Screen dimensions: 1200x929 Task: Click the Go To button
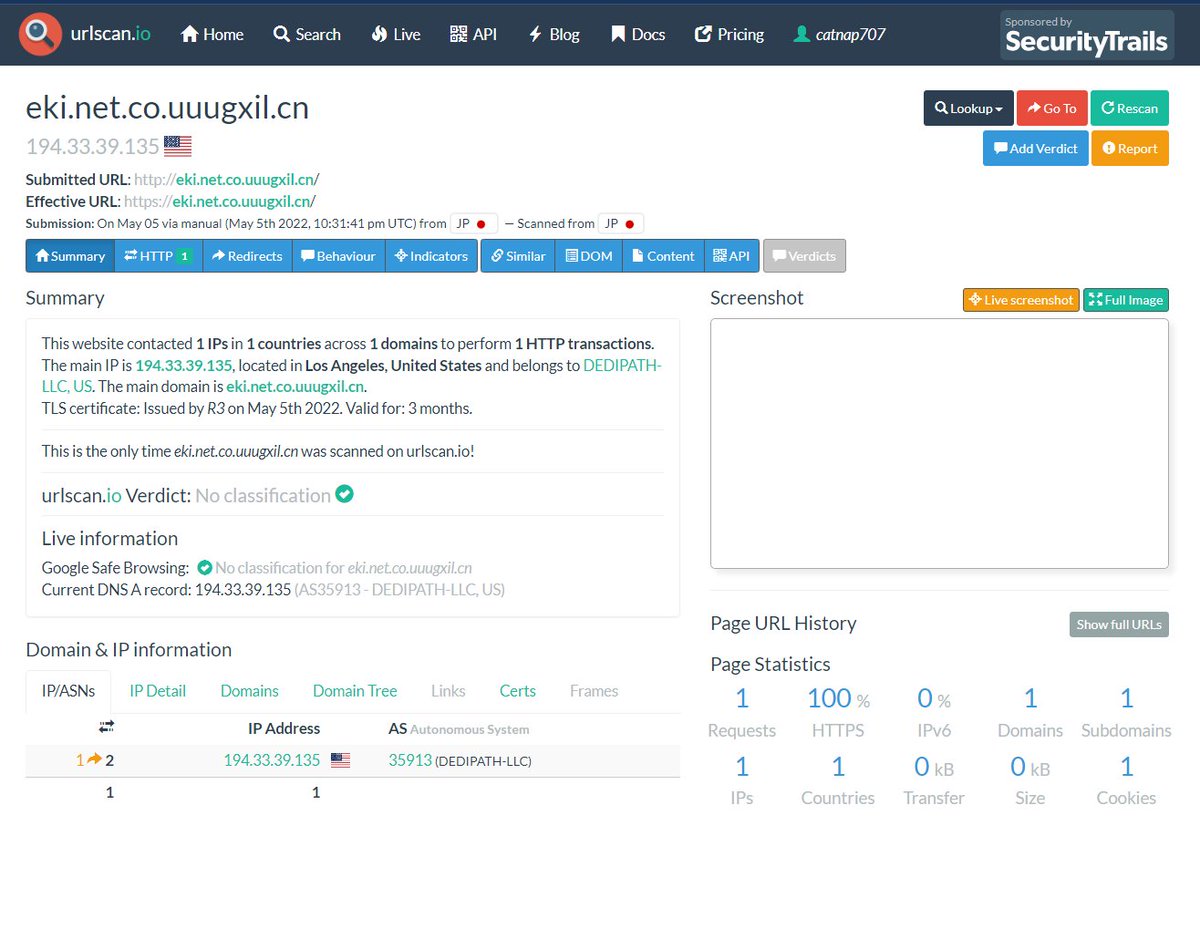click(x=1052, y=108)
